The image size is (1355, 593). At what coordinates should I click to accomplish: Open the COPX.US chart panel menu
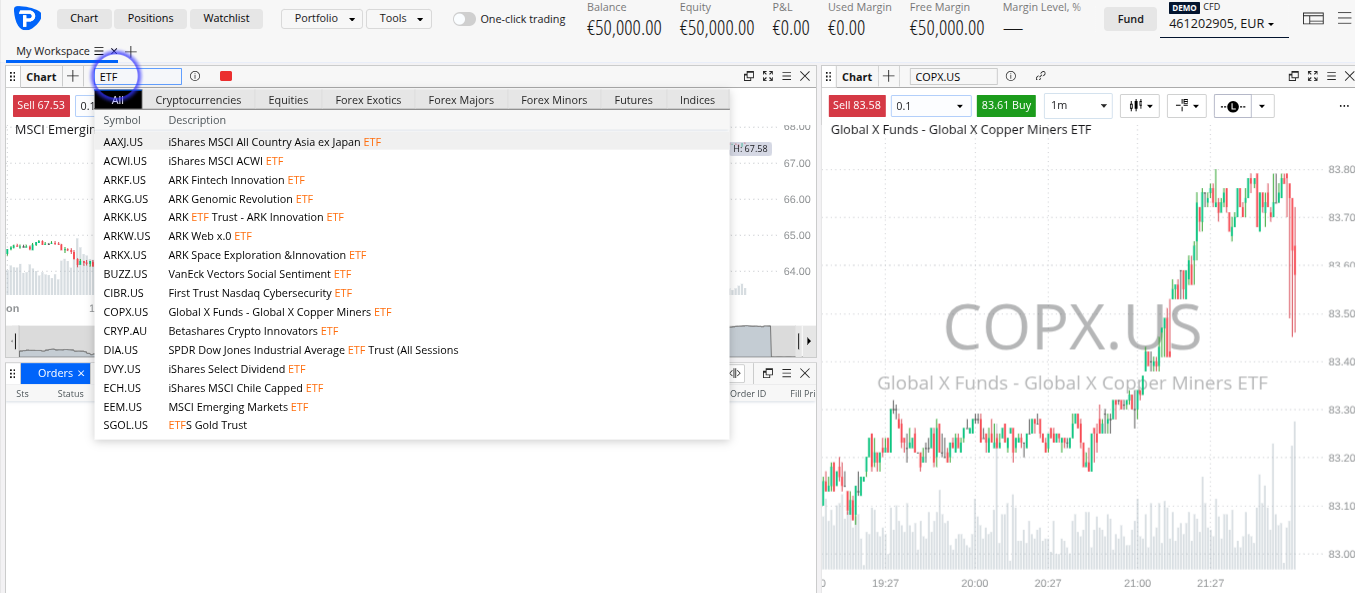click(1329, 76)
